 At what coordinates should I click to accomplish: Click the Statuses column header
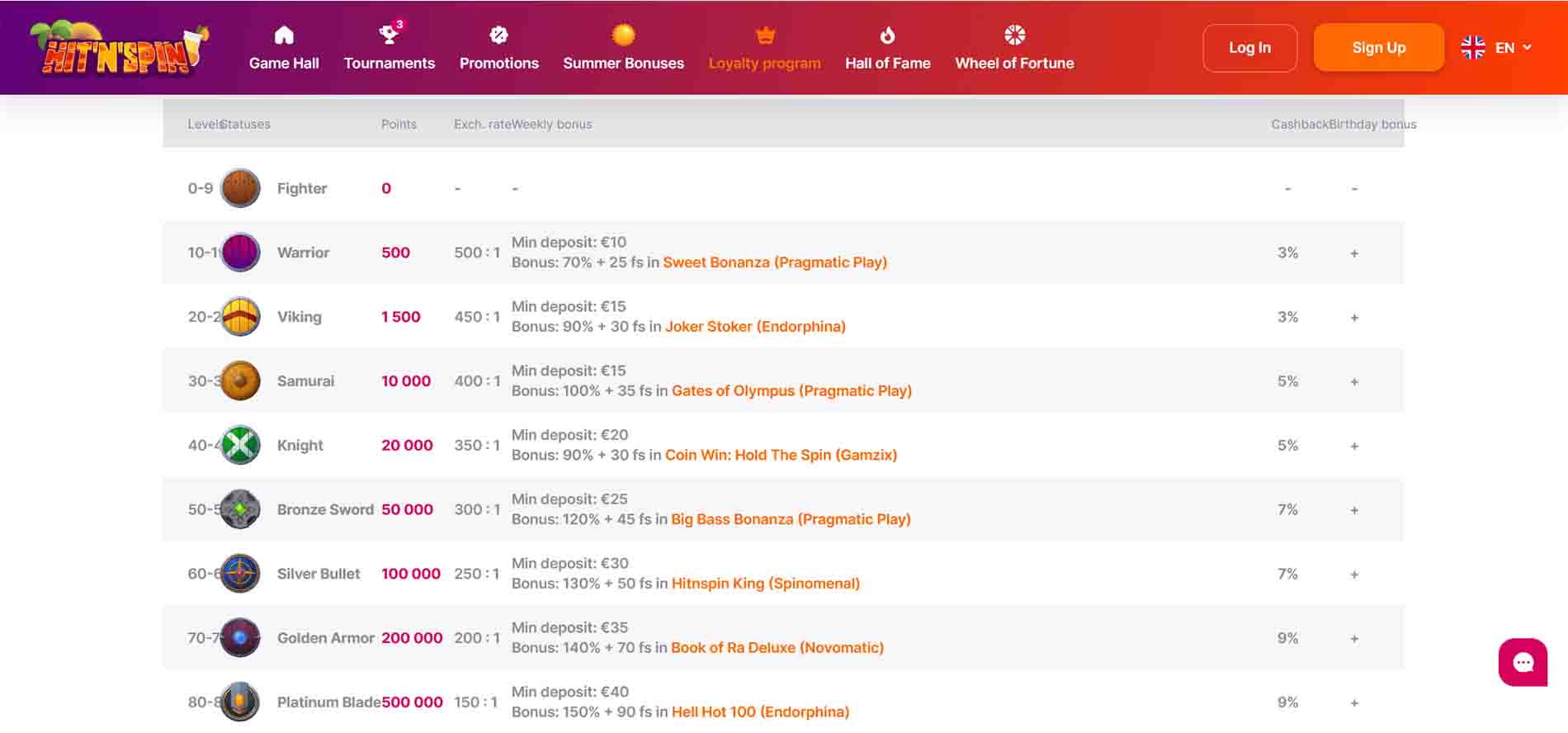245,124
